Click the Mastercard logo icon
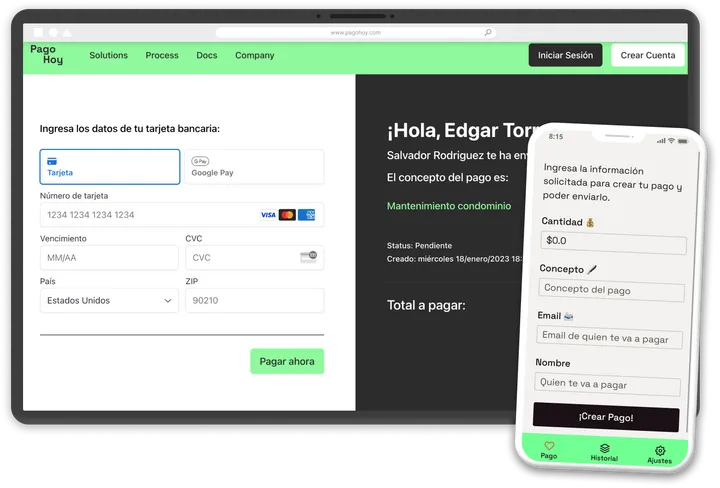 (287, 215)
